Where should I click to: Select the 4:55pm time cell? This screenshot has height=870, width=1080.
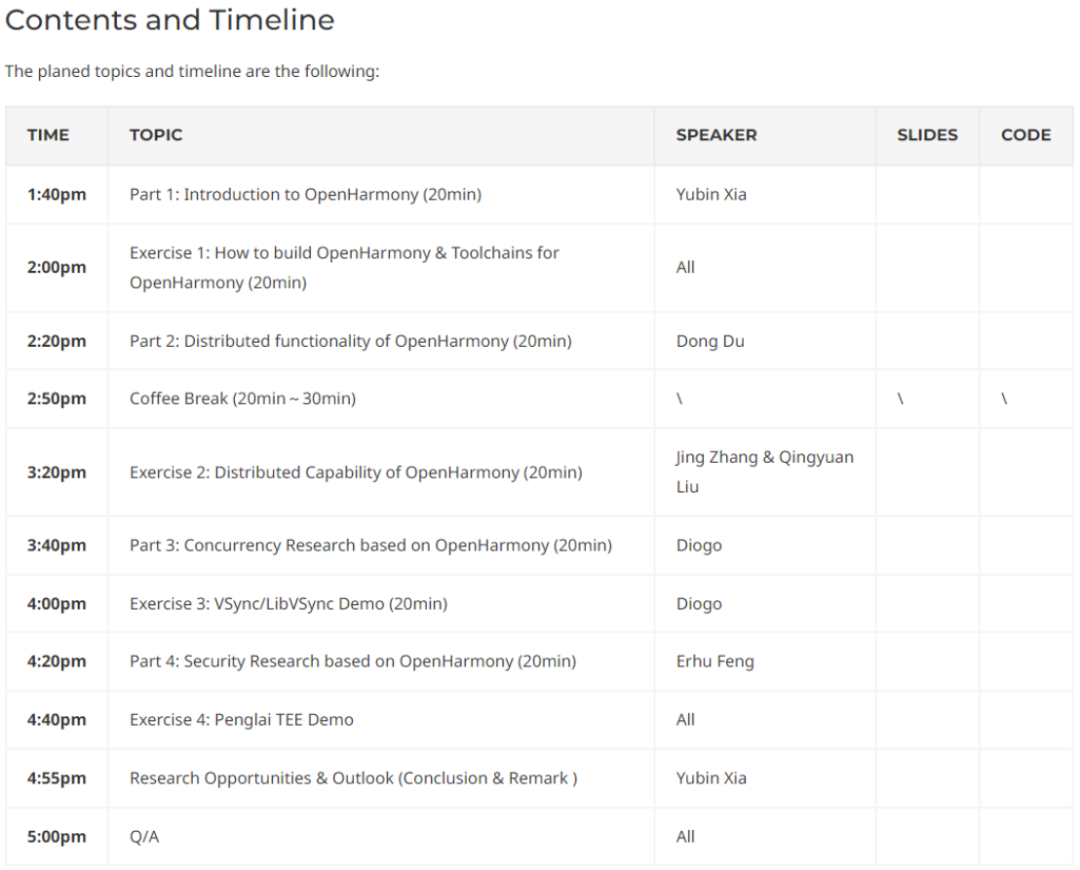(56, 778)
